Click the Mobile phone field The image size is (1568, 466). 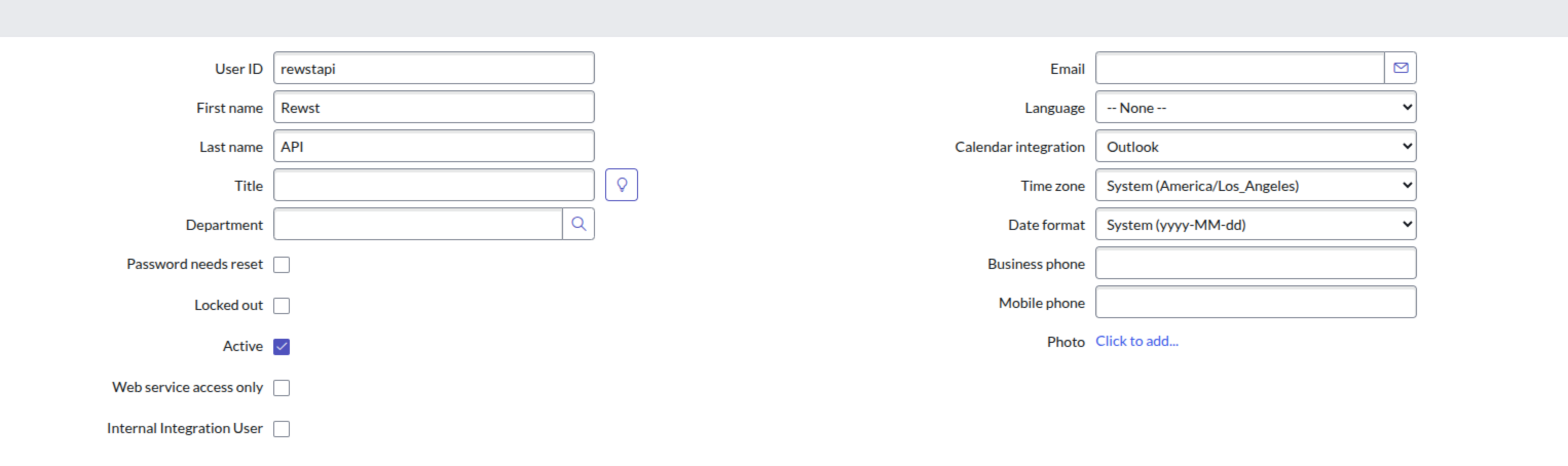pos(1255,302)
